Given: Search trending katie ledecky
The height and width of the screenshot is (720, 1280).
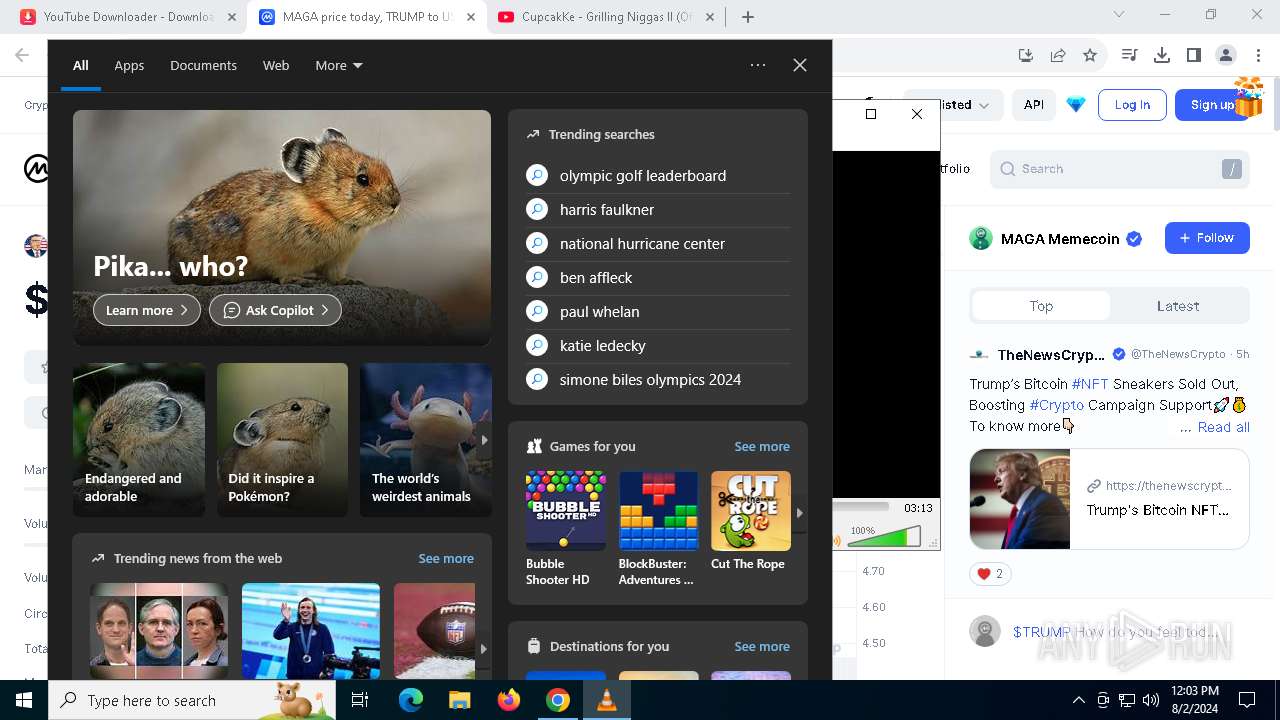Looking at the screenshot, I should click(x=658, y=345).
